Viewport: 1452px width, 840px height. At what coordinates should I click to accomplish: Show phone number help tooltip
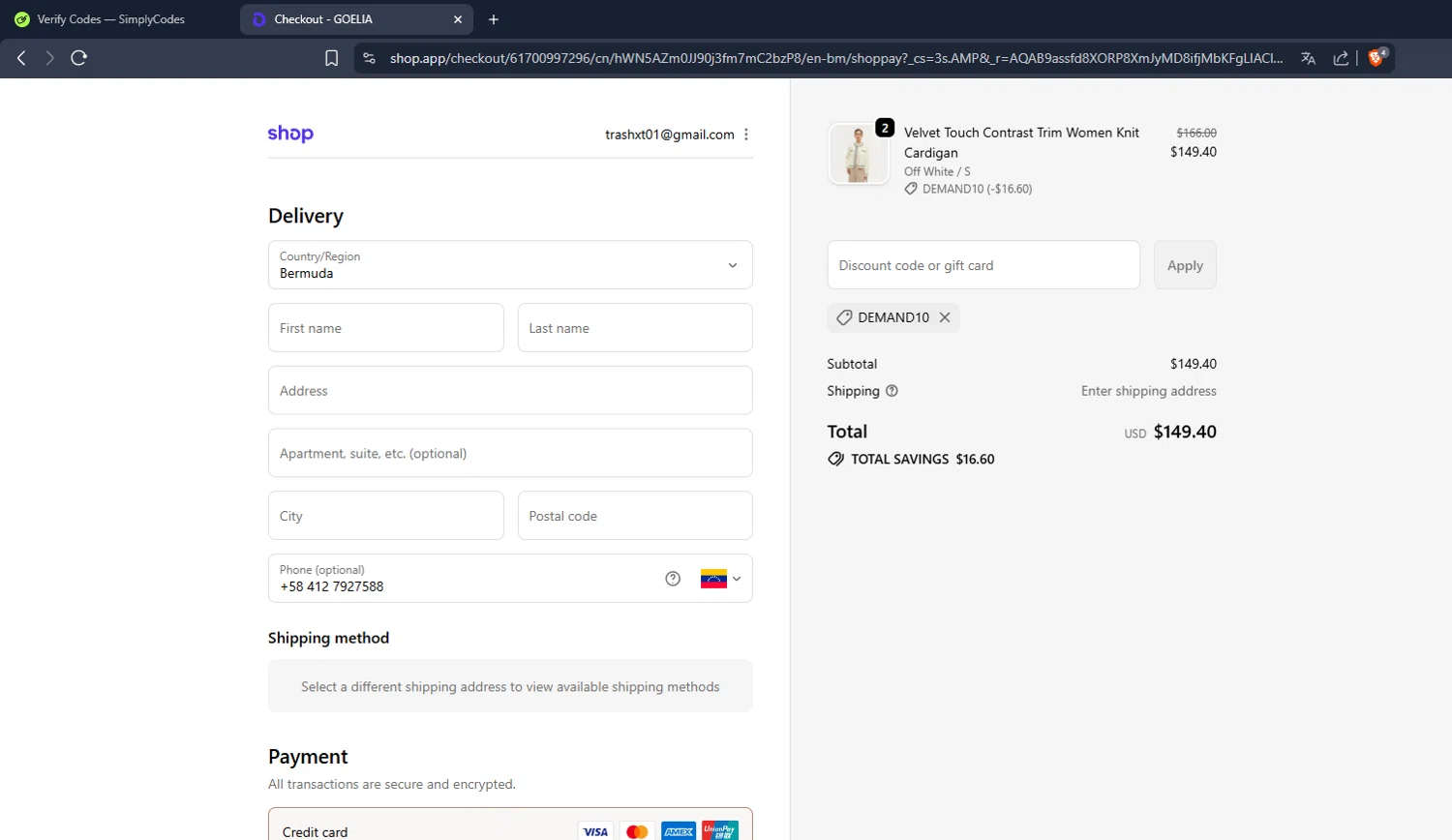tap(673, 579)
